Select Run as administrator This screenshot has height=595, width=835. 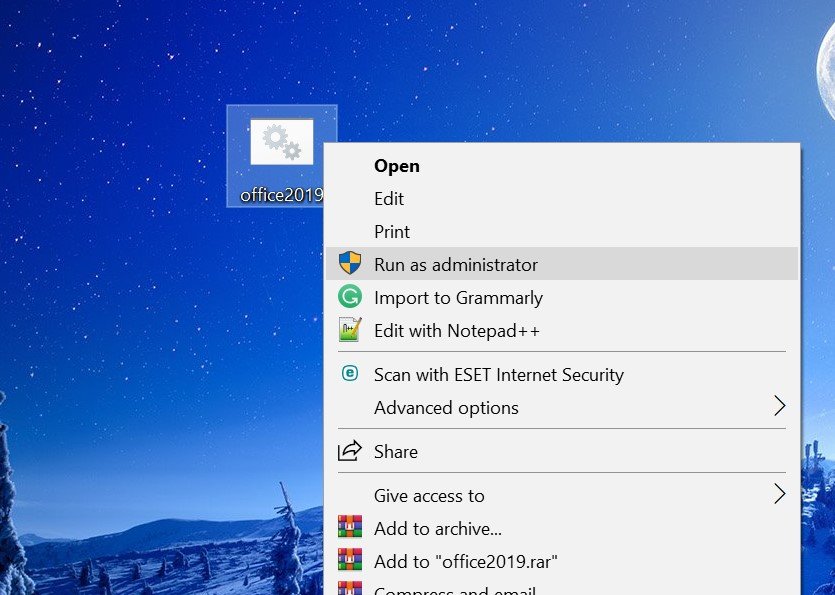tap(562, 264)
